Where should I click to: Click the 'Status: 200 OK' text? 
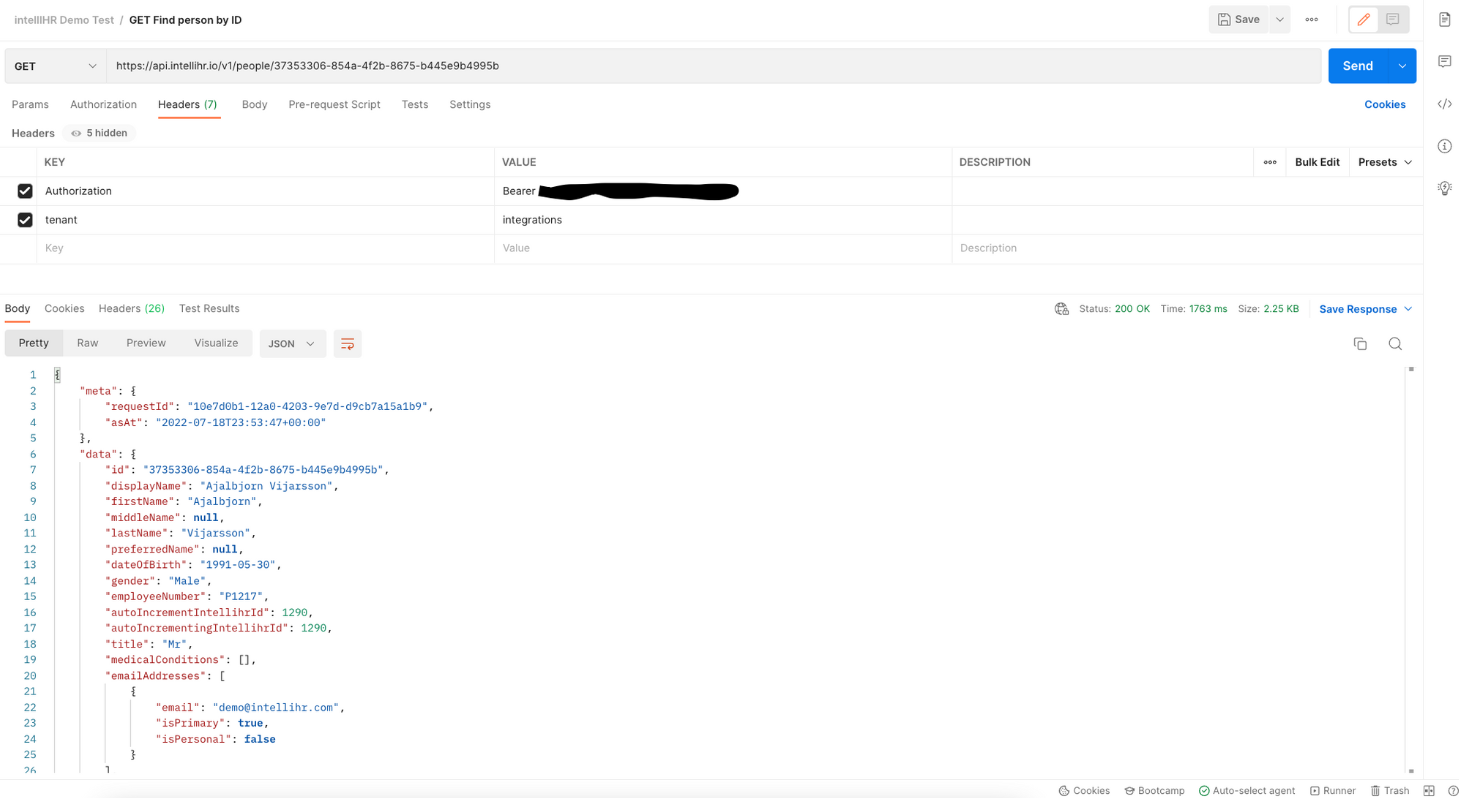coord(1114,309)
